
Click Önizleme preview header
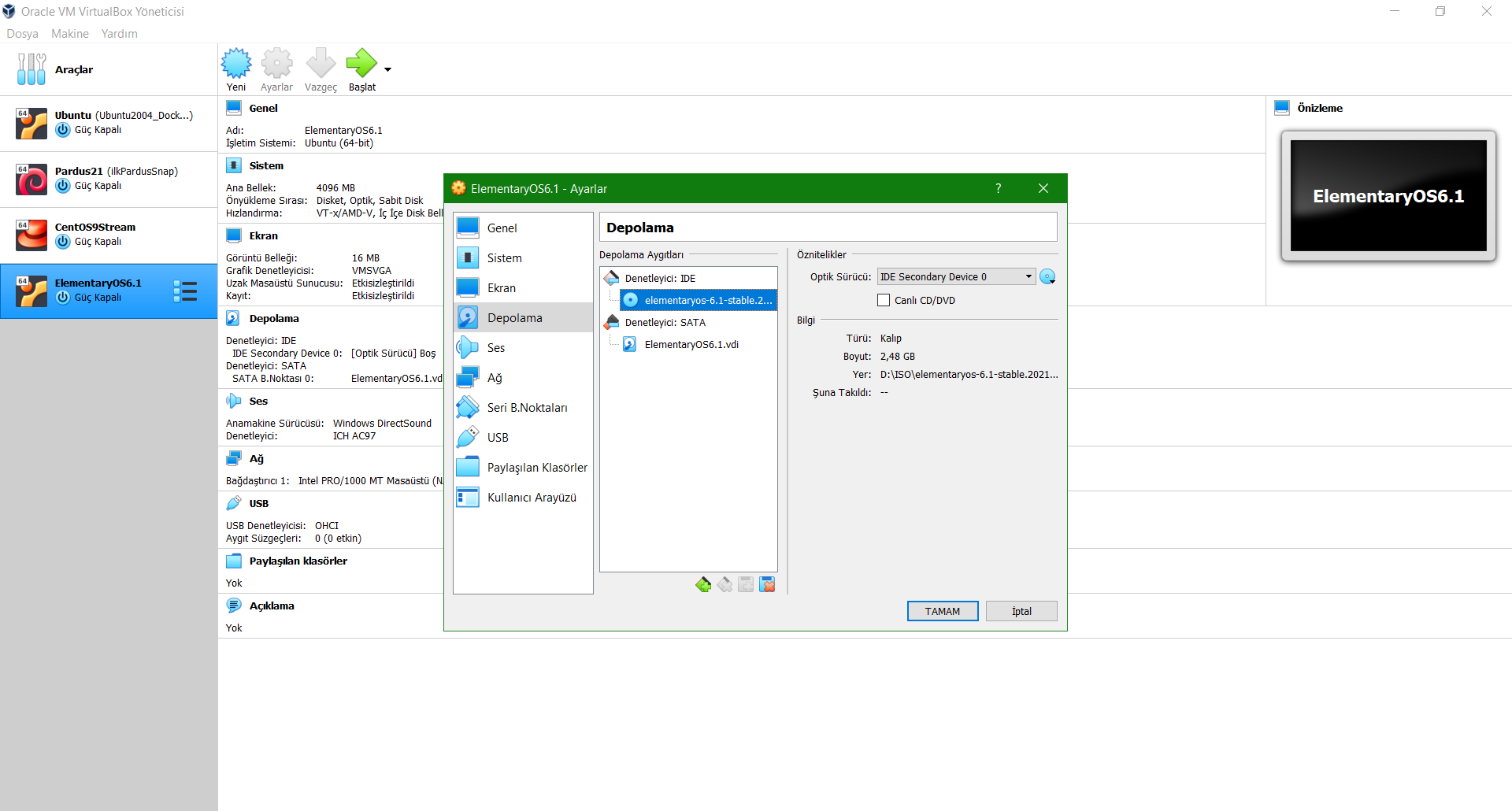coord(1320,108)
